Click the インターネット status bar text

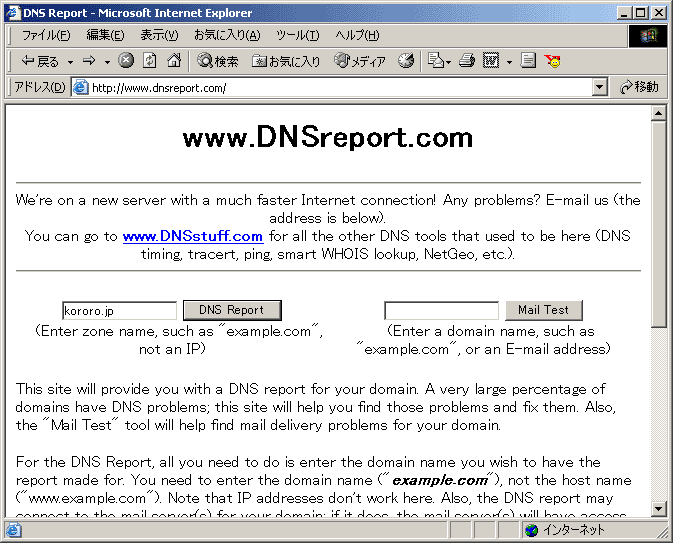click(x=574, y=531)
